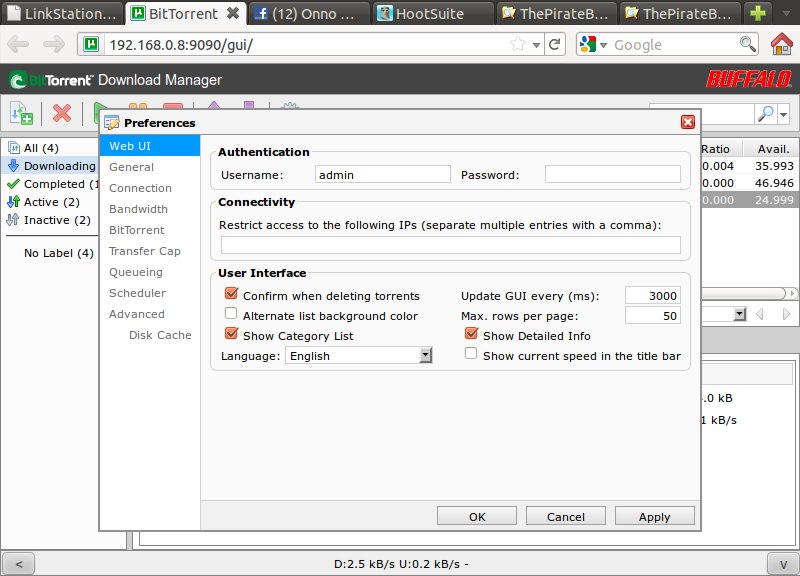Screen dimensions: 800x576
Task: Close the Preferences dialog with the red X
Action: (x=687, y=122)
